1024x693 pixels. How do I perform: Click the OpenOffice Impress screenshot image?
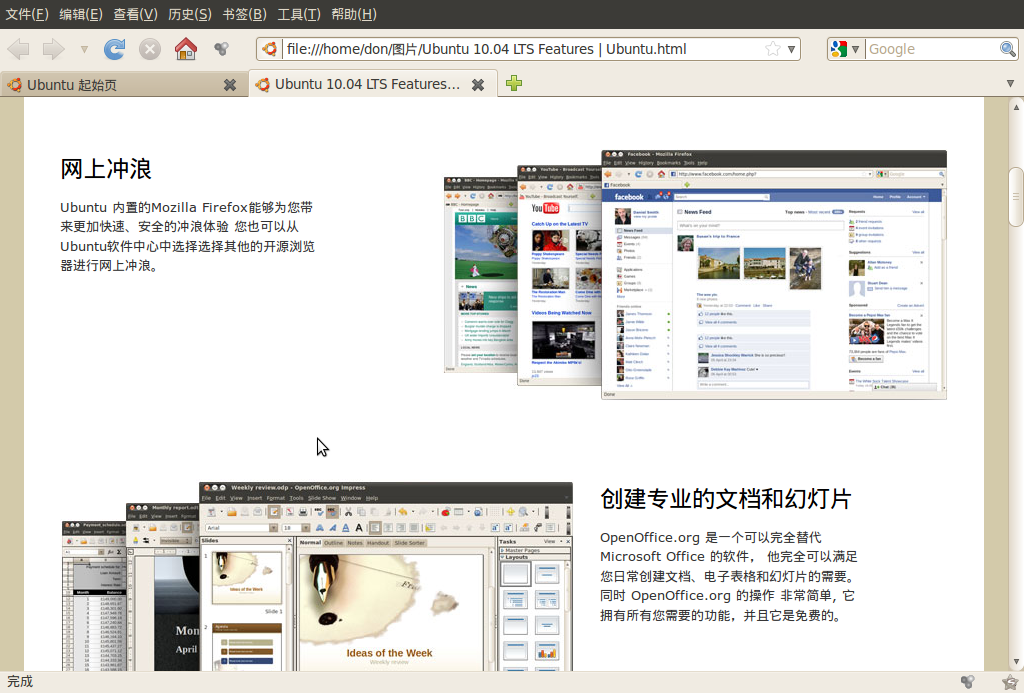coord(386,577)
